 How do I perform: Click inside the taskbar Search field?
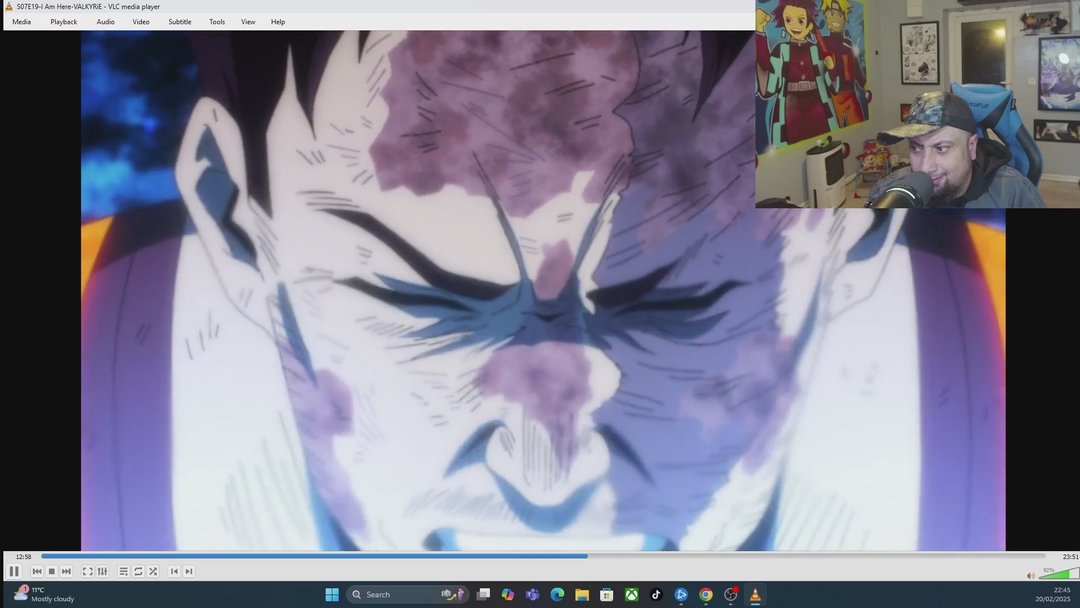pos(395,594)
